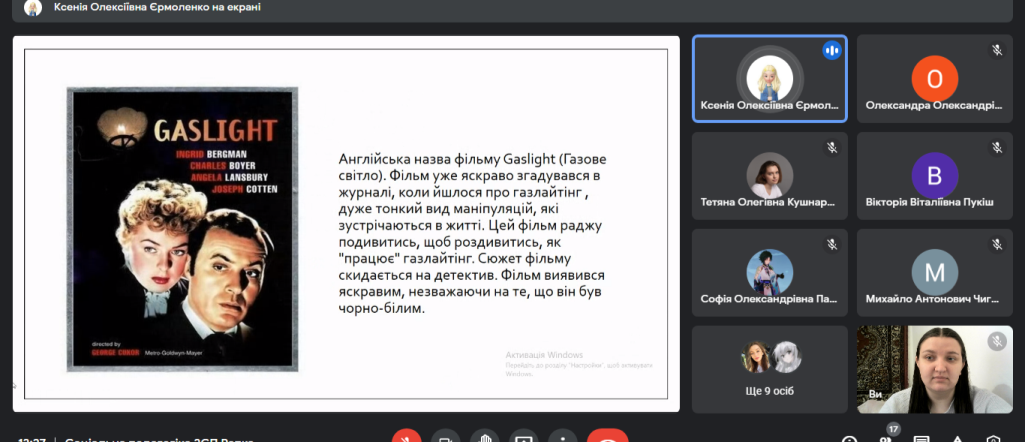Click muted mic icon on Олександра's tile
The height and width of the screenshot is (442, 1025).
996,50
